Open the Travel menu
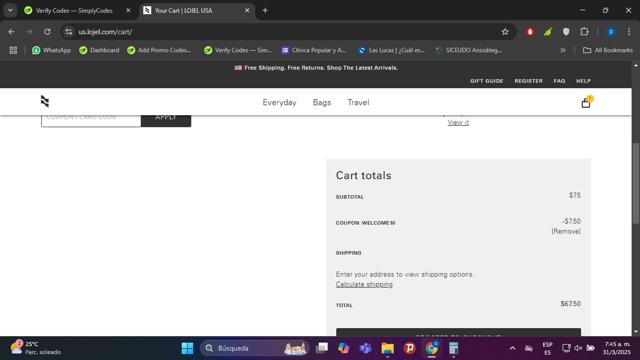 [358, 102]
